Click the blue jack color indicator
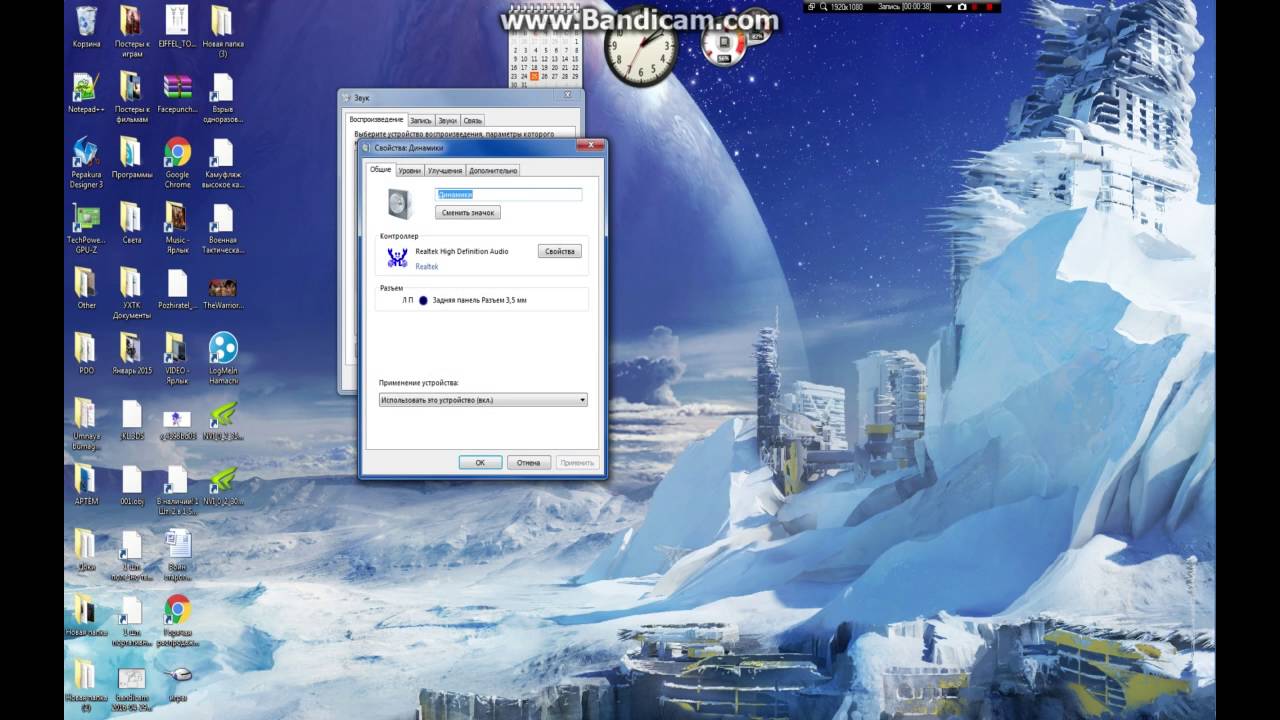This screenshot has height=720, width=1280. click(423, 300)
